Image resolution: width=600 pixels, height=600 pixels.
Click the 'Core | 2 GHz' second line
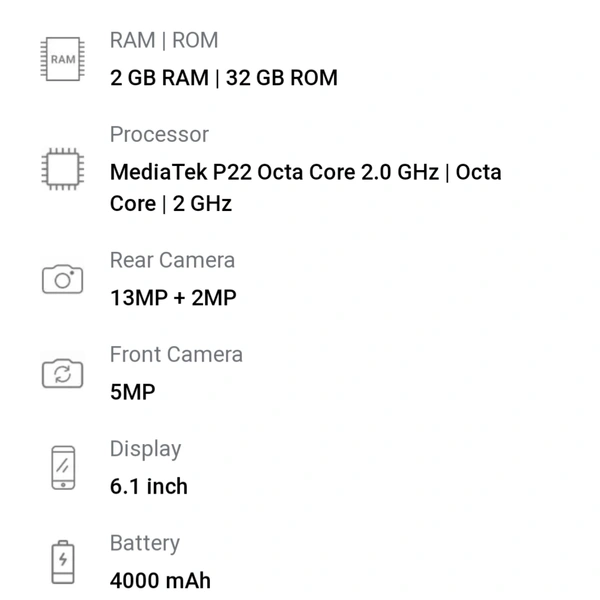(x=170, y=204)
